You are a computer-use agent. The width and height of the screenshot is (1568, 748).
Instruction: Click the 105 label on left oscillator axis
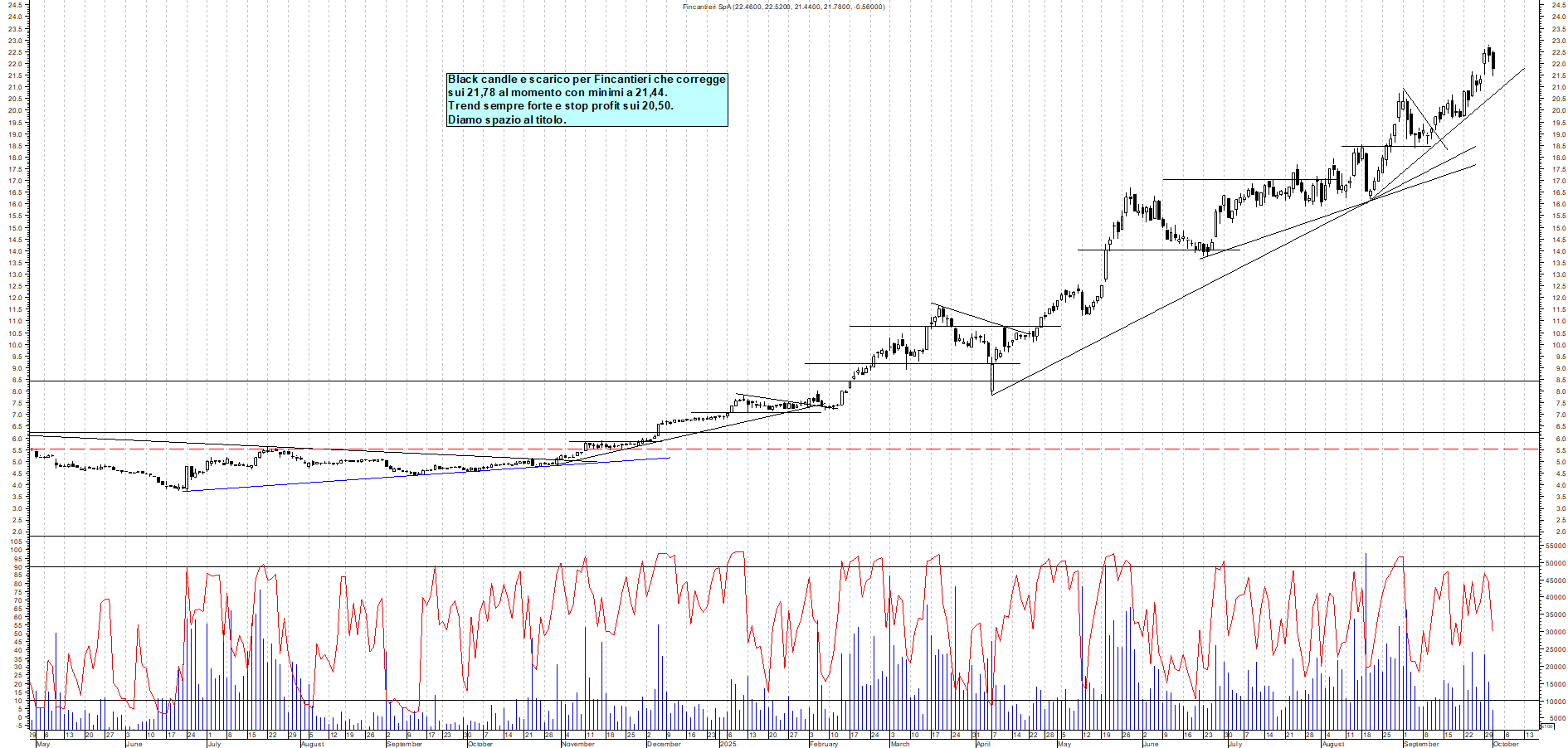(x=16, y=542)
